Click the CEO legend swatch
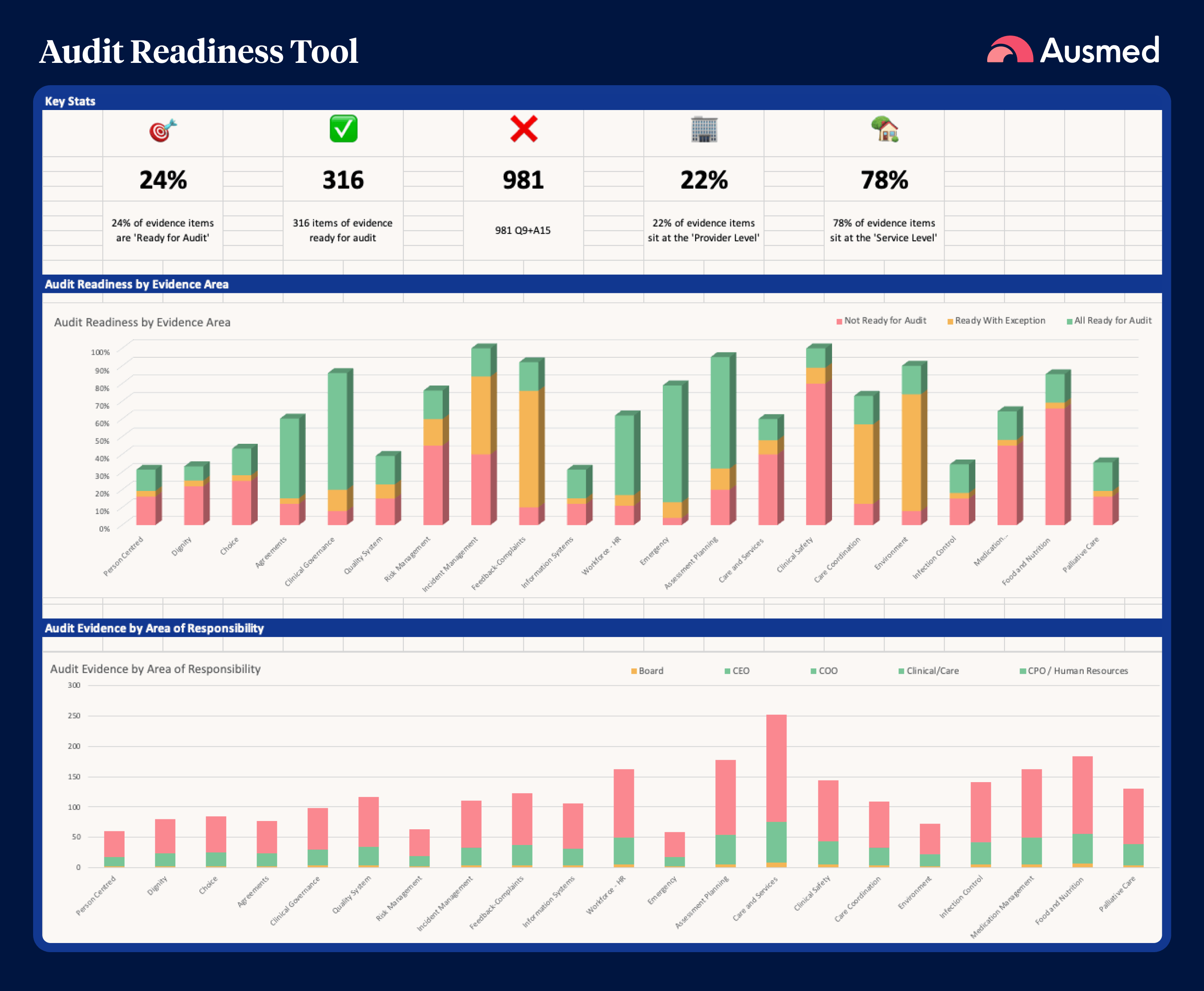This screenshot has height=991, width=1204. click(727, 671)
